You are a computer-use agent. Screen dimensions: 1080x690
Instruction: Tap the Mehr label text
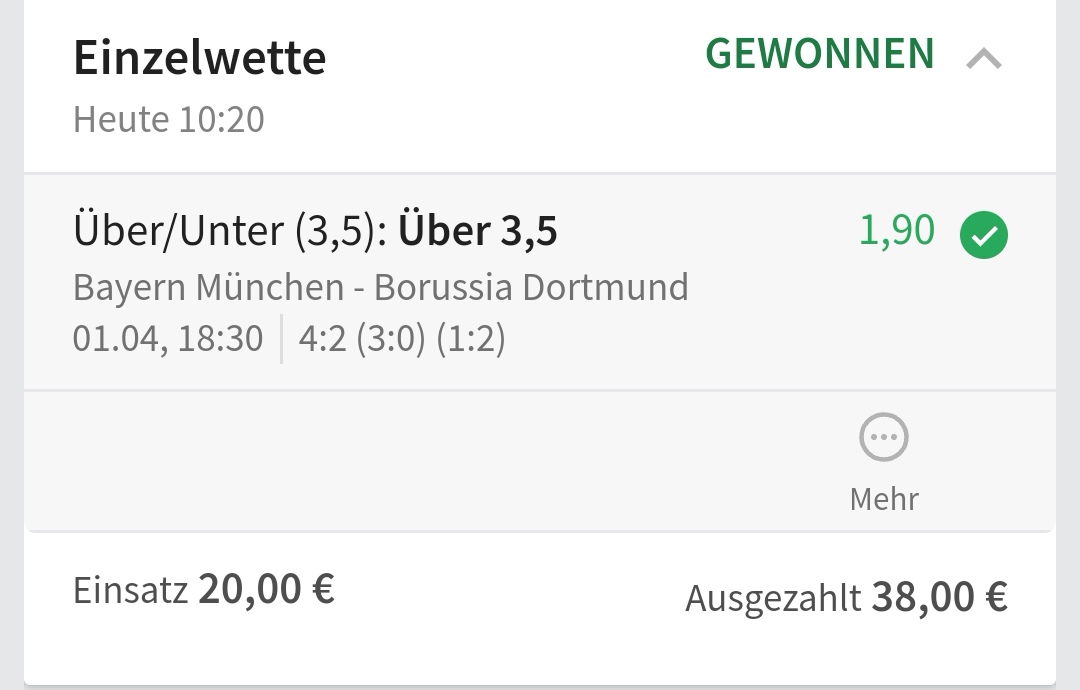click(x=884, y=498)
